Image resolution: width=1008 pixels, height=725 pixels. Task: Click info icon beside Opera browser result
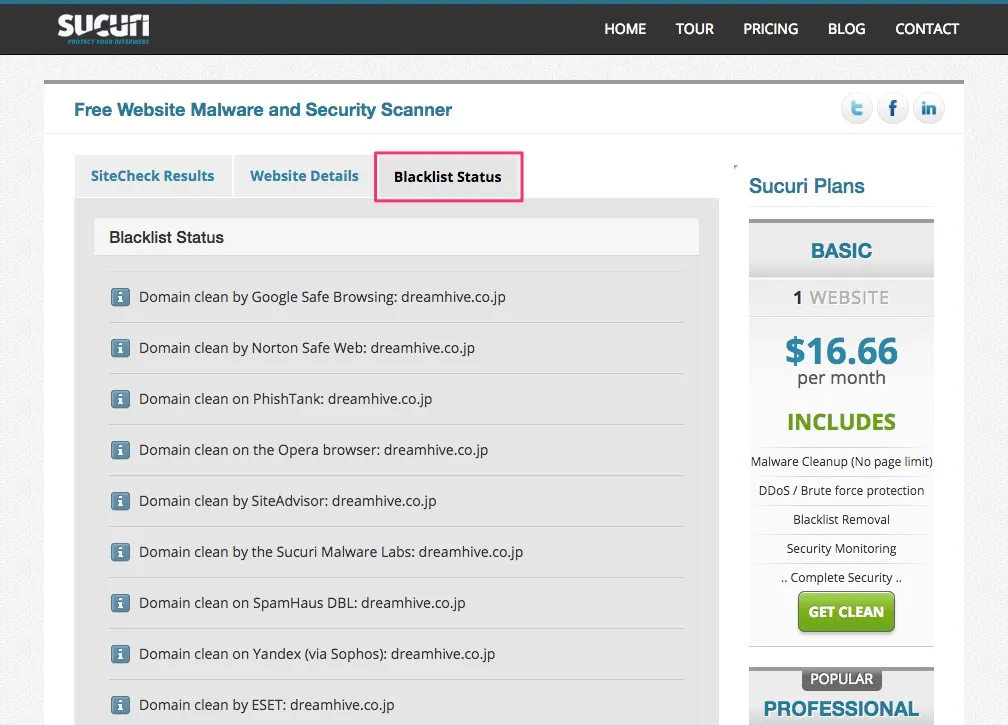(120, 450)
